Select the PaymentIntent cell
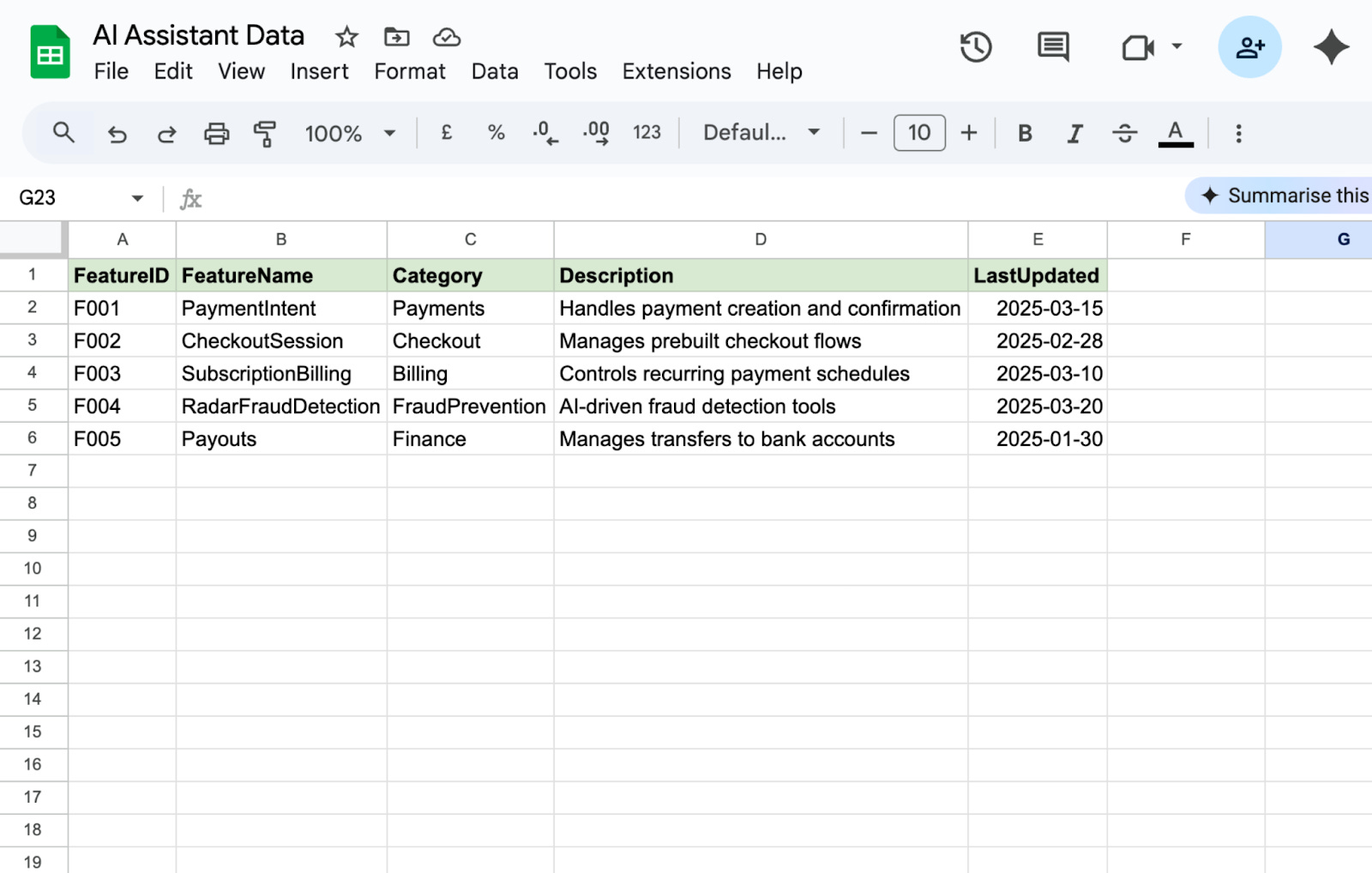The width and height of the screenshot is (1372, 873). click(x=281, y=308)
